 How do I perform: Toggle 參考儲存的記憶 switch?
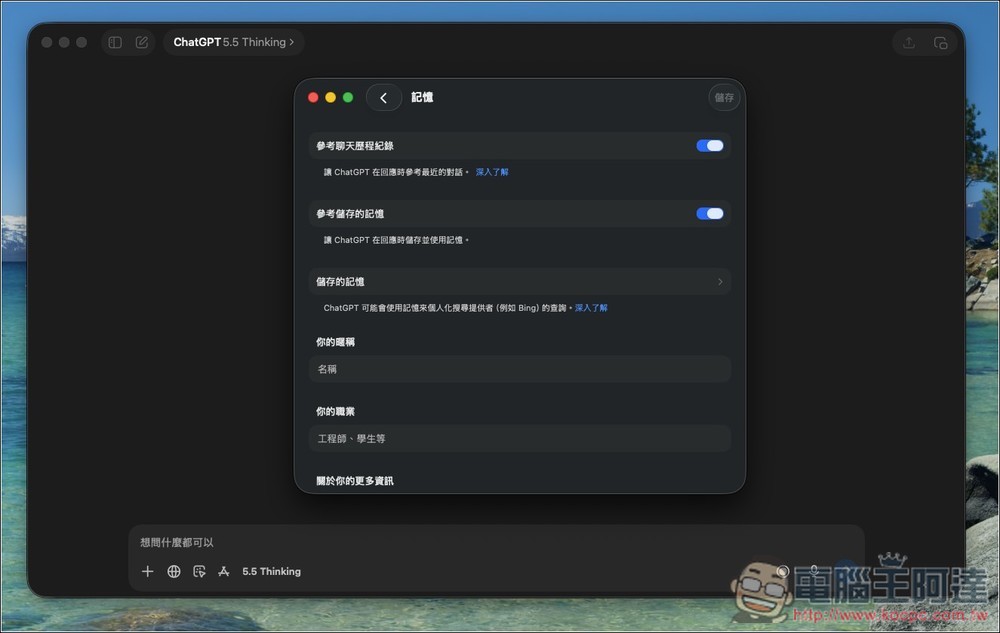710,214
